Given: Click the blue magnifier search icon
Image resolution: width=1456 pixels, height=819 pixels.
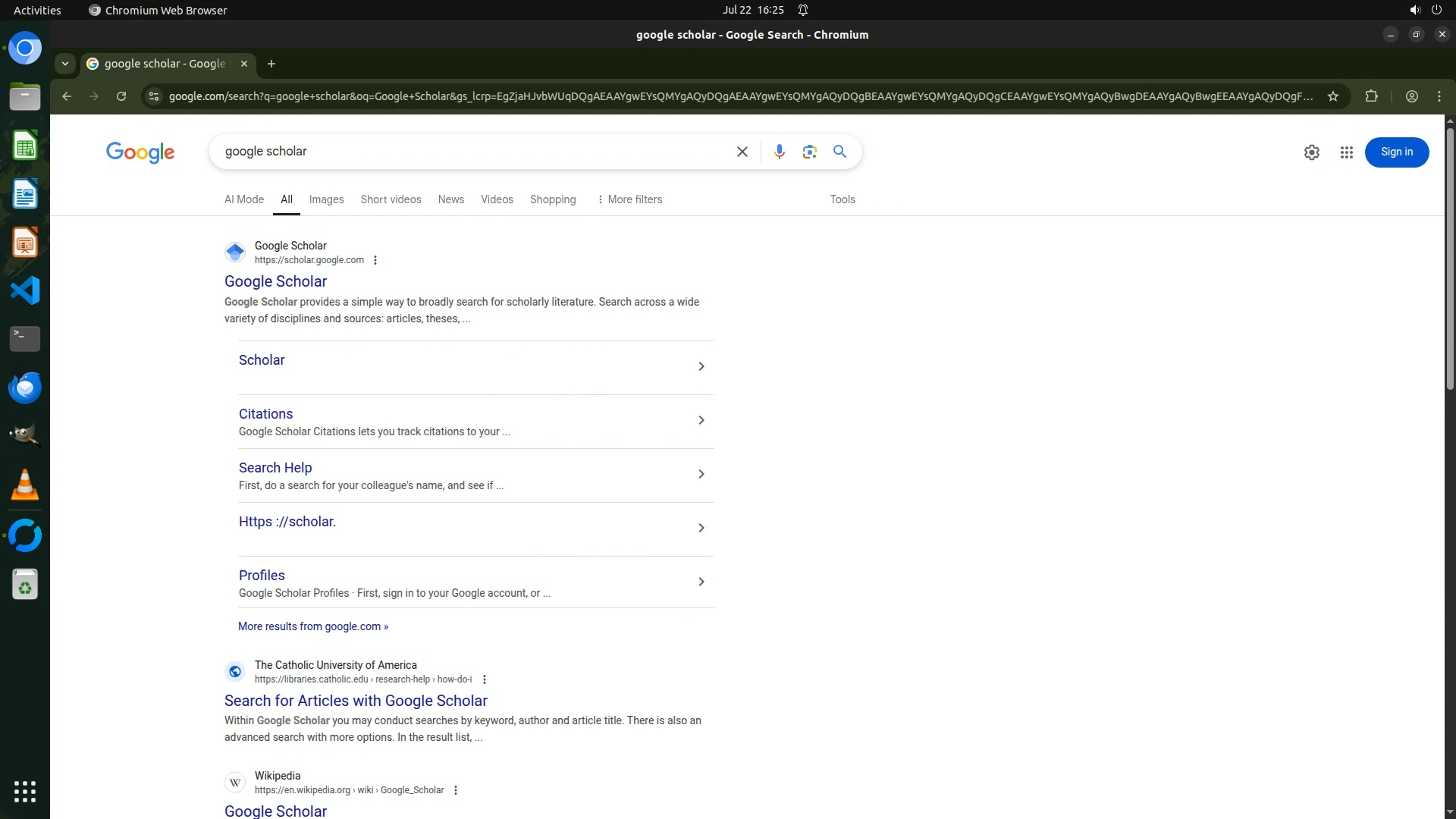Looking at the screenshot, I should pyautogui.click(x=839, y=152).
